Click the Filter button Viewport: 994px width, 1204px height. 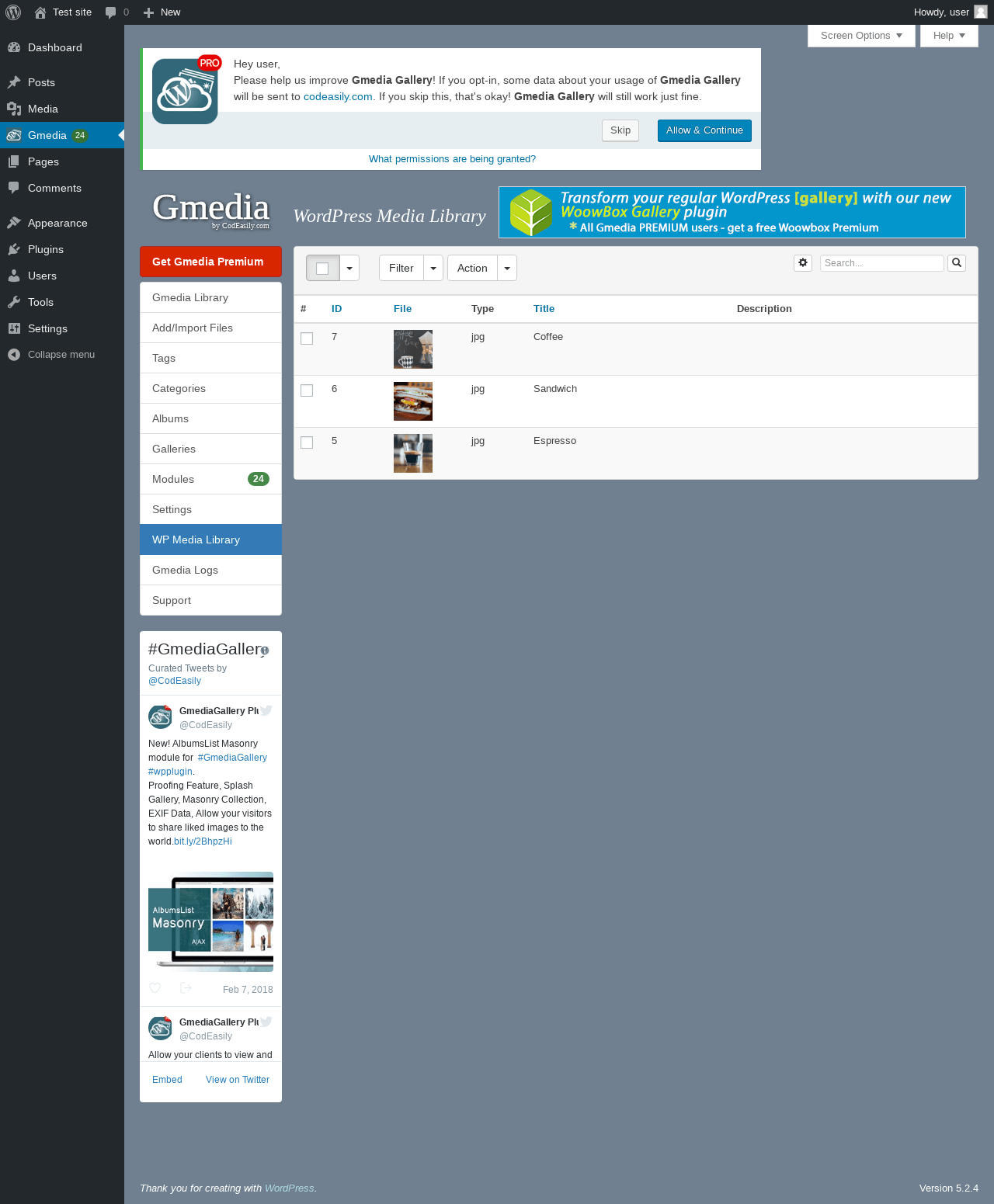click(x=401, y=268)
